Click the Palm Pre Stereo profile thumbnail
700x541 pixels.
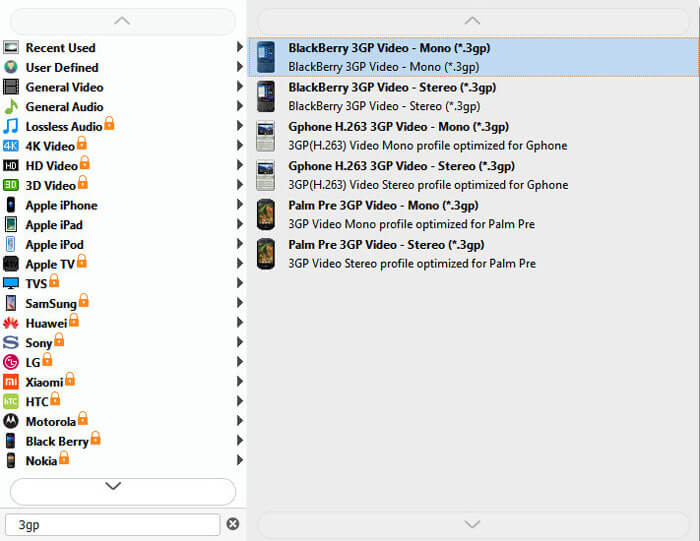tap(266, 254)
